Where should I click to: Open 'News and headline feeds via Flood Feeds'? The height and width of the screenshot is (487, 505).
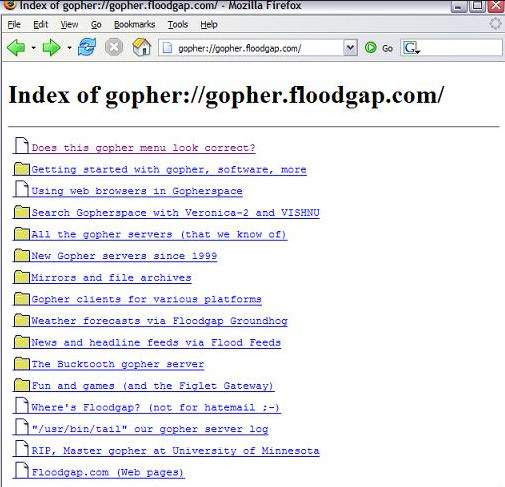(156, 343)
